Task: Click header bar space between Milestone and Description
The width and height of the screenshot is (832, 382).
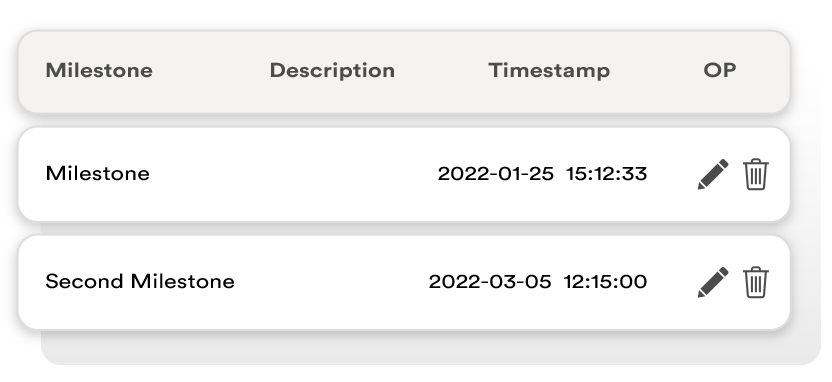Action: pyautogui.click(x=211, y=71)
